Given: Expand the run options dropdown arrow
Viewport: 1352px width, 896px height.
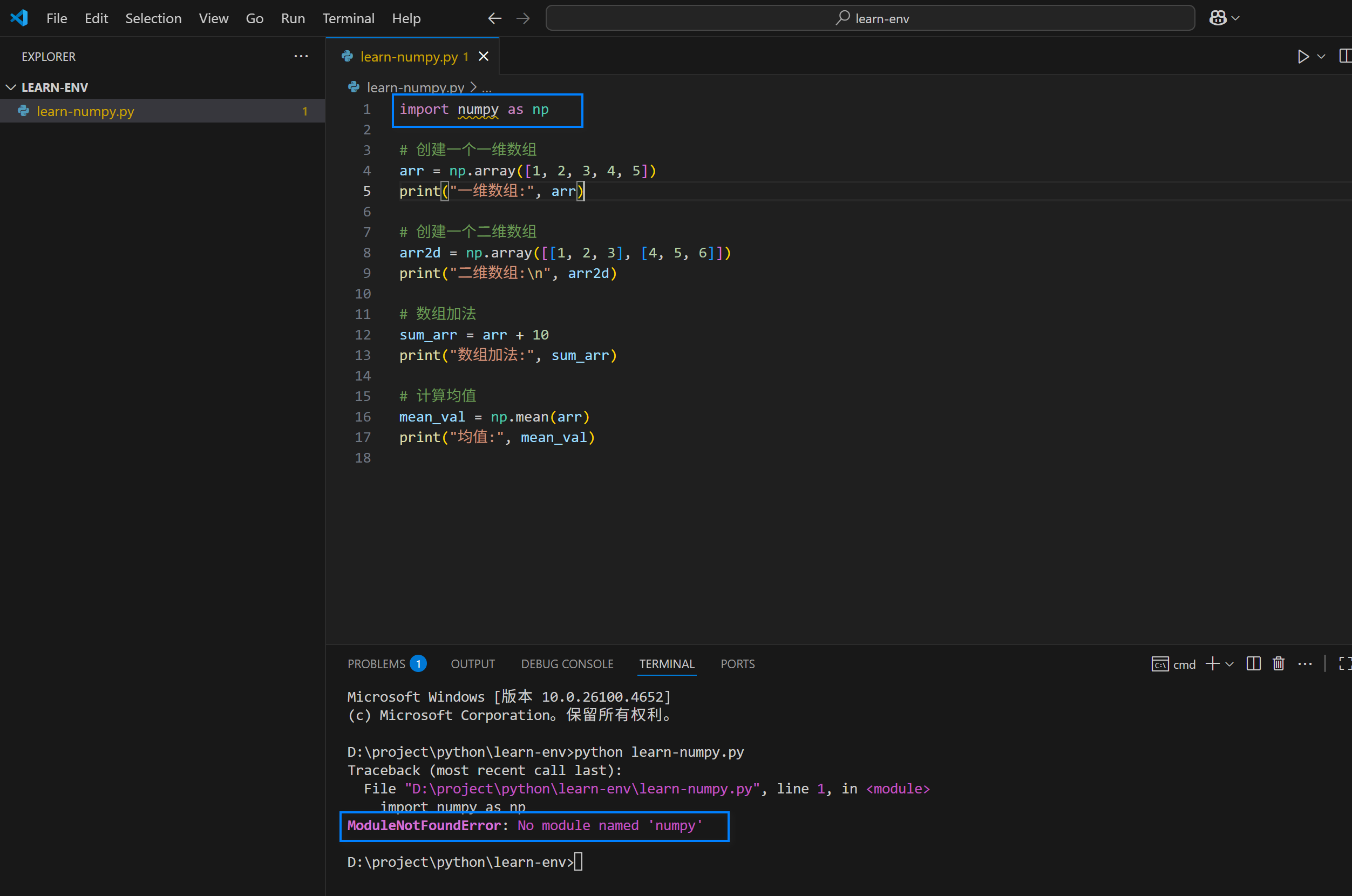Looking at the screenshot, I should click(1321, 57).
